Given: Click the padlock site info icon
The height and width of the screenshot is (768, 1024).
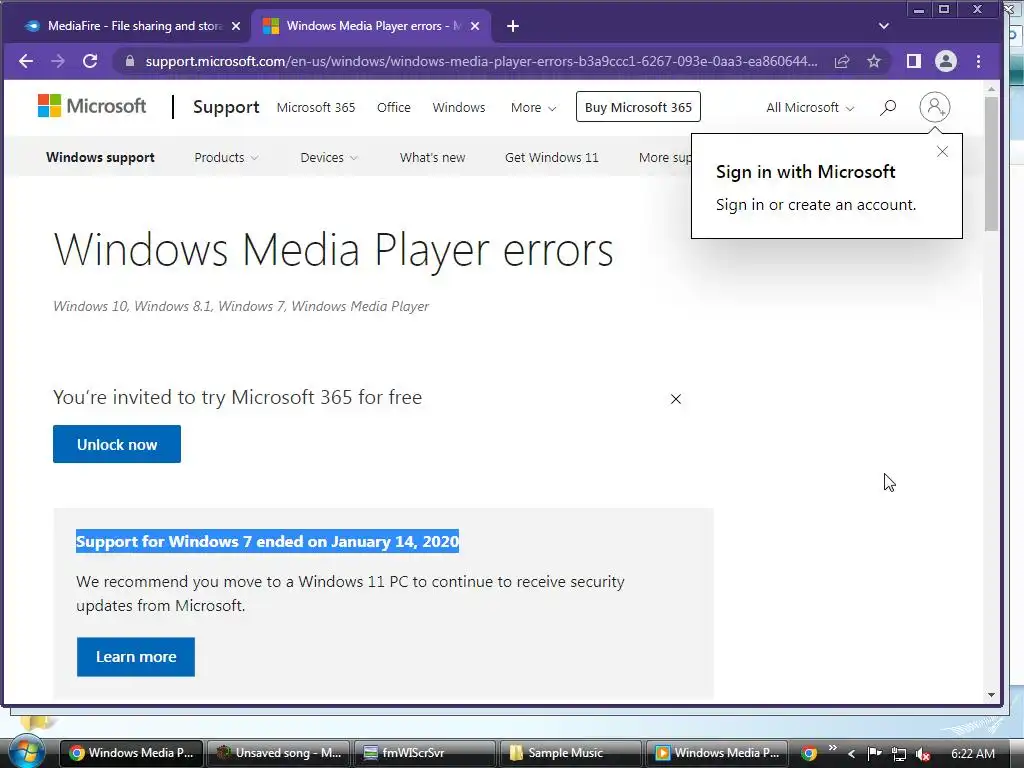Looking at the screenshot, I should [x=130, y=61].
